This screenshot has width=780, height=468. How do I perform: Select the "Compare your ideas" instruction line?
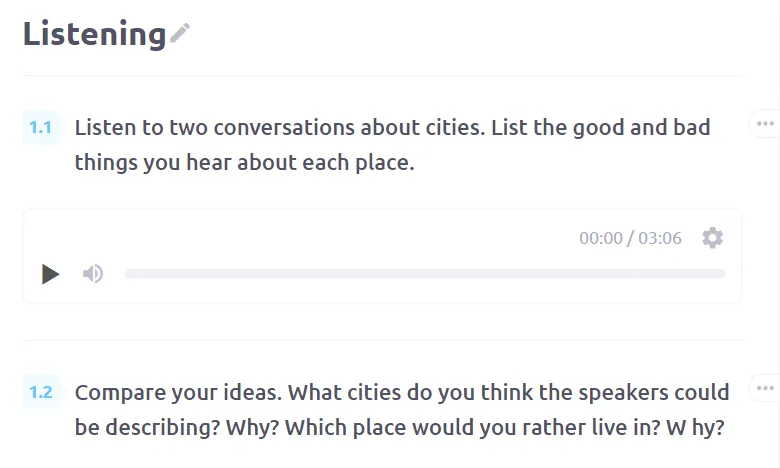[x=402, y=392]
